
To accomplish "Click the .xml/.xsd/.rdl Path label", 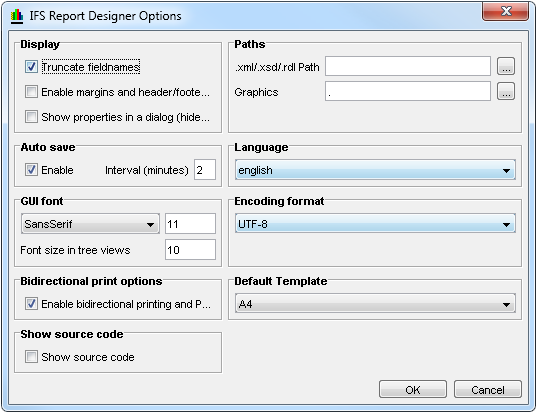I will 277,67.
